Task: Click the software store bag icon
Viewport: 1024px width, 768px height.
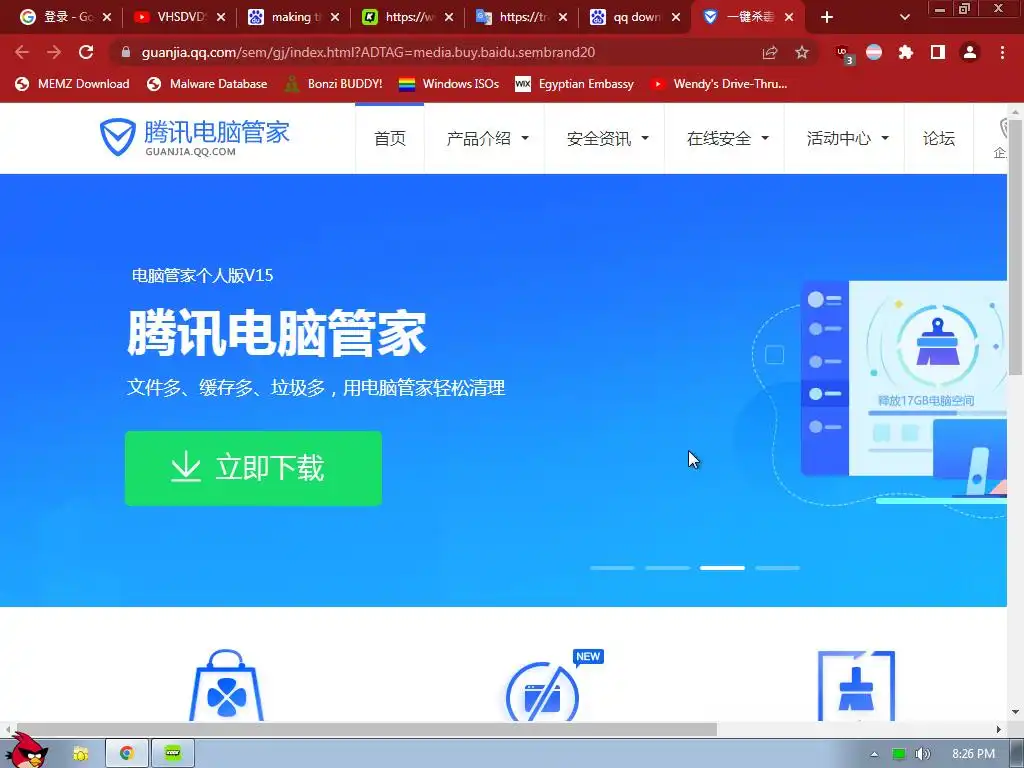Action: pos(226,686)
